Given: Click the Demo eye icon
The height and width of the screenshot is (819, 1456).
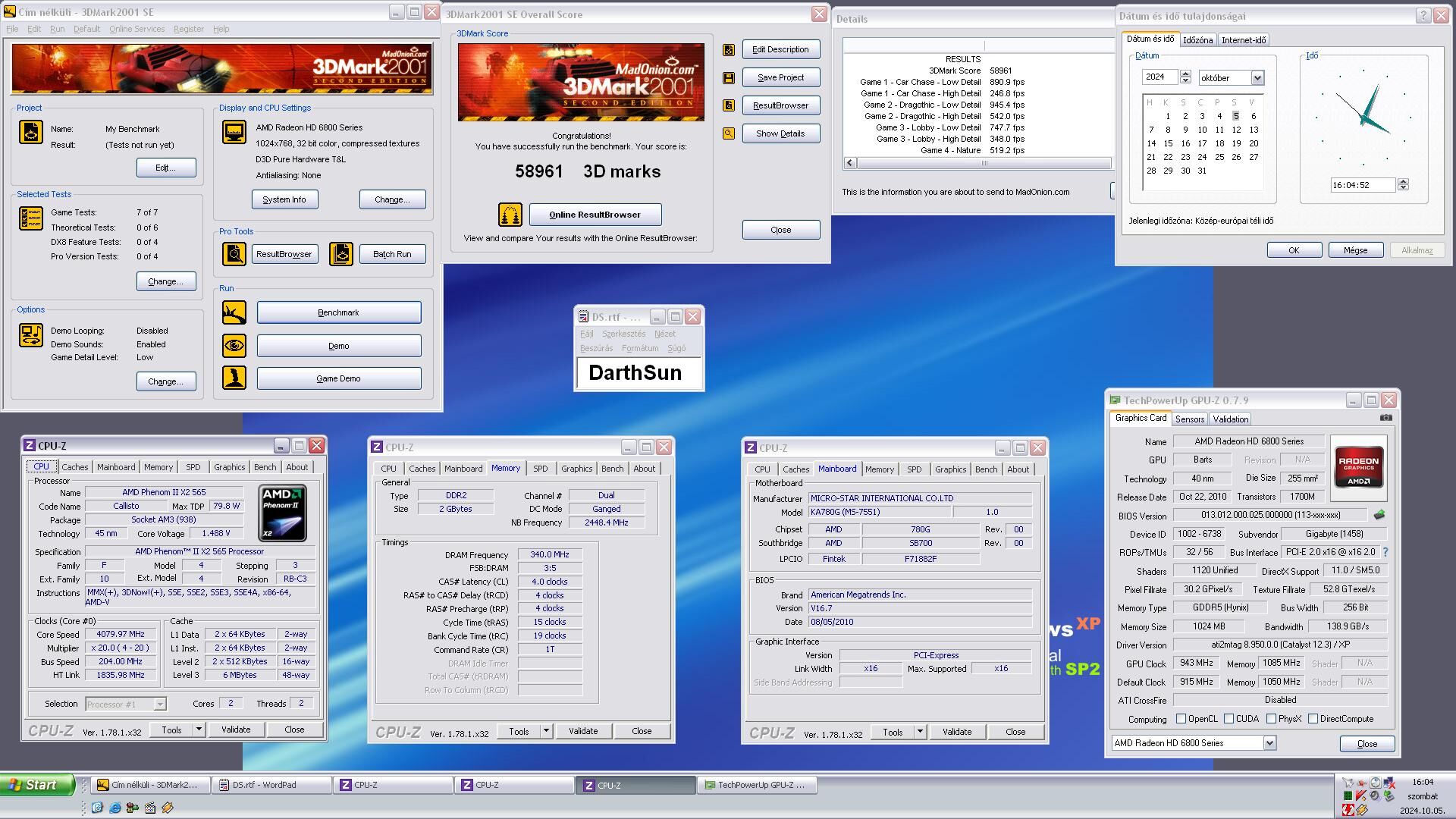Looking at the screenshot, I should click(x=234, y=346).
